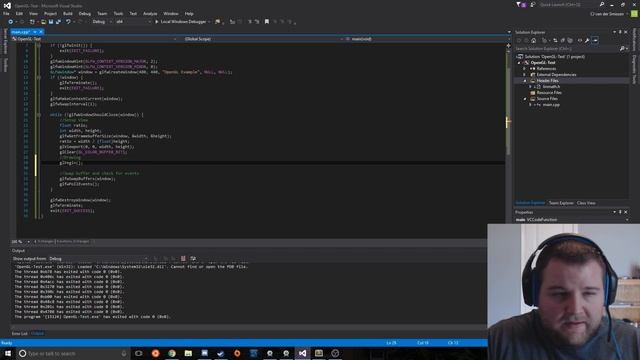Viewport: 640px width, 360px height.
Task: Open the Windows Start menu
Action: coord(8,353)
